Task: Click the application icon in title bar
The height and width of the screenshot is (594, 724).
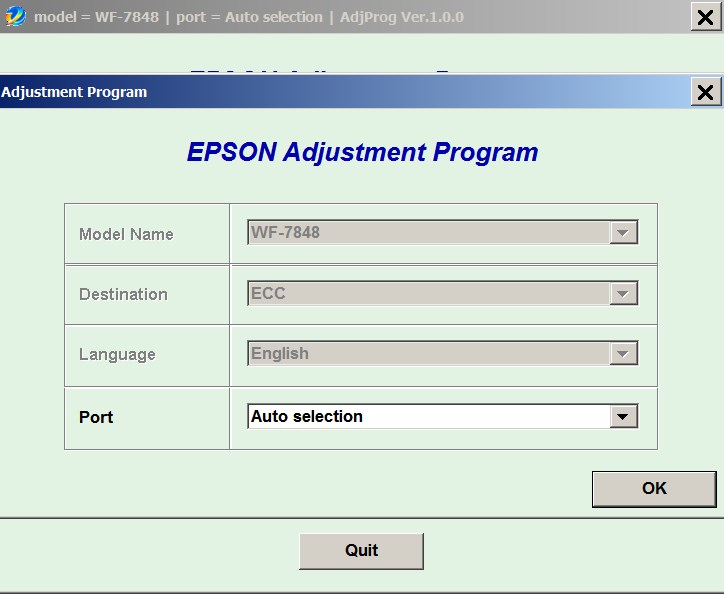Action: coord(15,17)
